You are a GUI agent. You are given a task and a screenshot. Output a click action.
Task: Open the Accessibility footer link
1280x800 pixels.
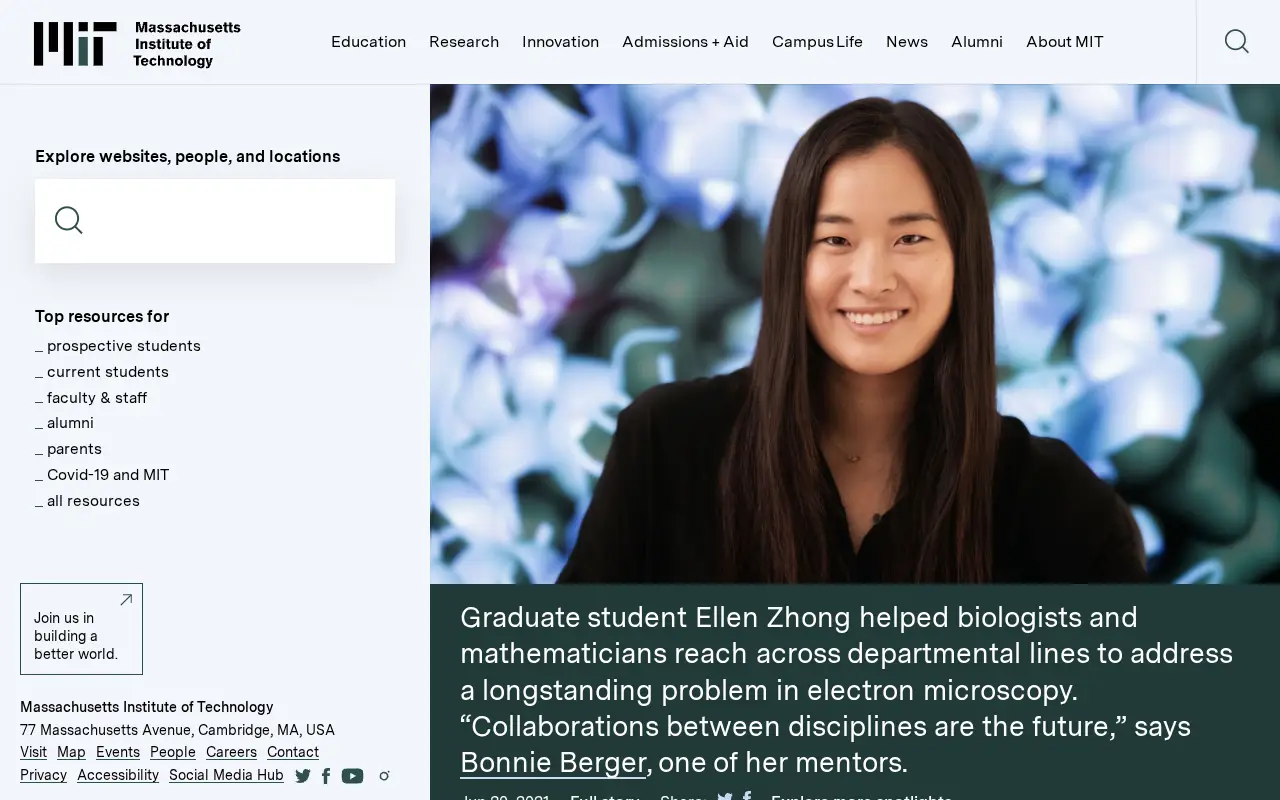pyautogui.click(x=118, y=775)
